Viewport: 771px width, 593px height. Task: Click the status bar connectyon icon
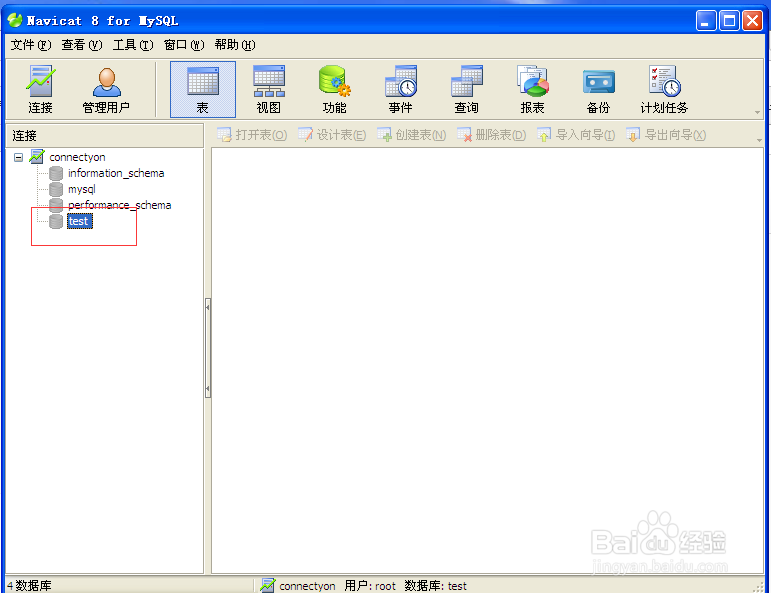pos(267,585)
